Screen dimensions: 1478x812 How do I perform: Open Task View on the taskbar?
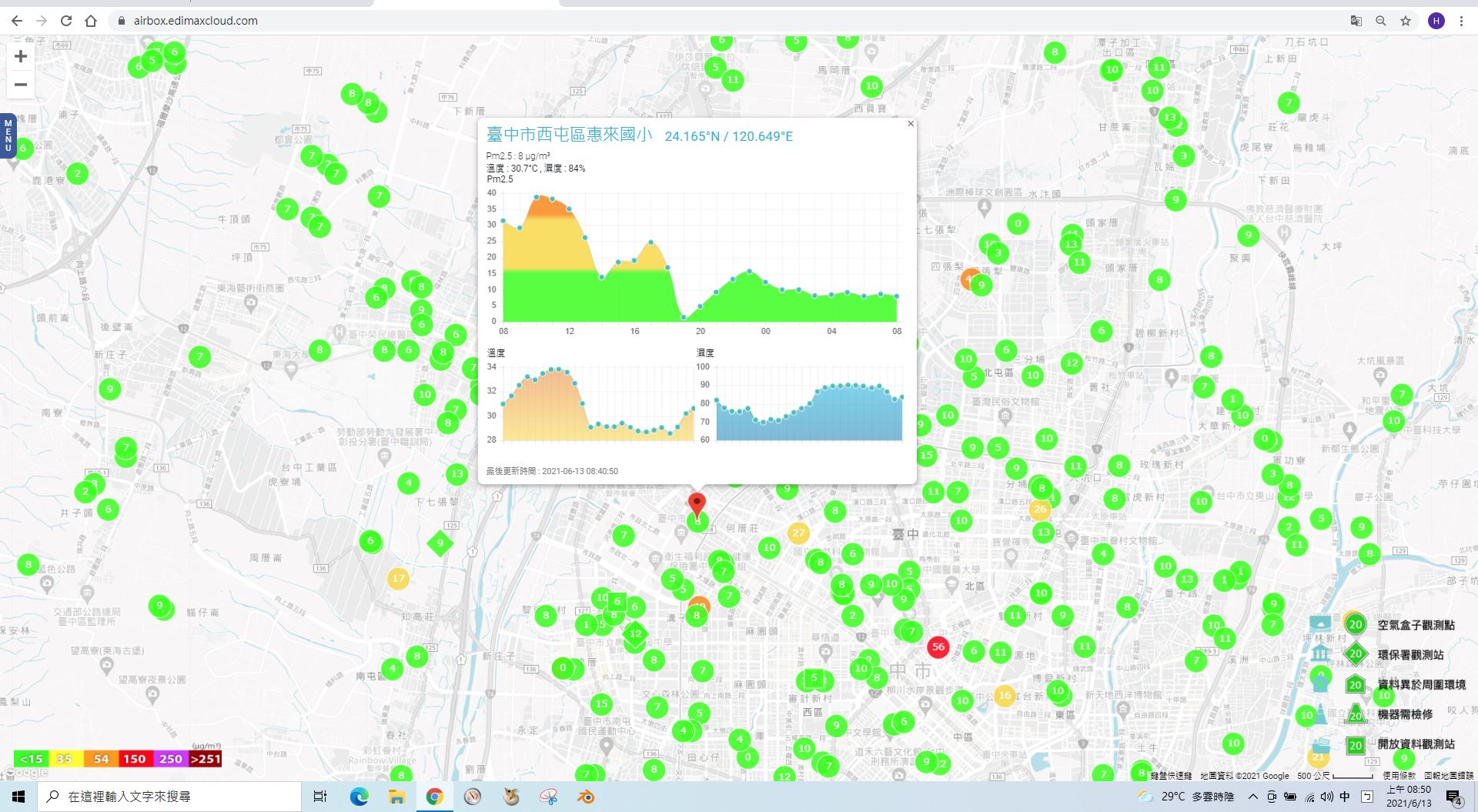point(320,797)
